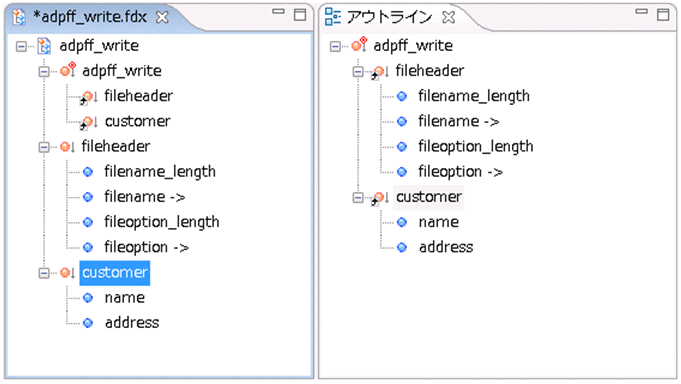Click fileoption -> icon in outline panel

[x=402, y=172]
